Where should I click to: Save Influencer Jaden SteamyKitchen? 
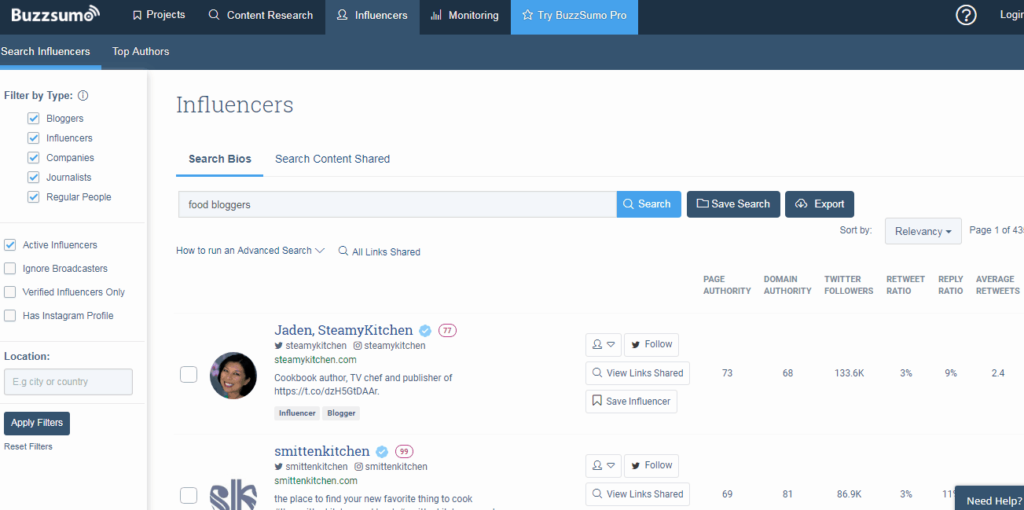(631, 401)
